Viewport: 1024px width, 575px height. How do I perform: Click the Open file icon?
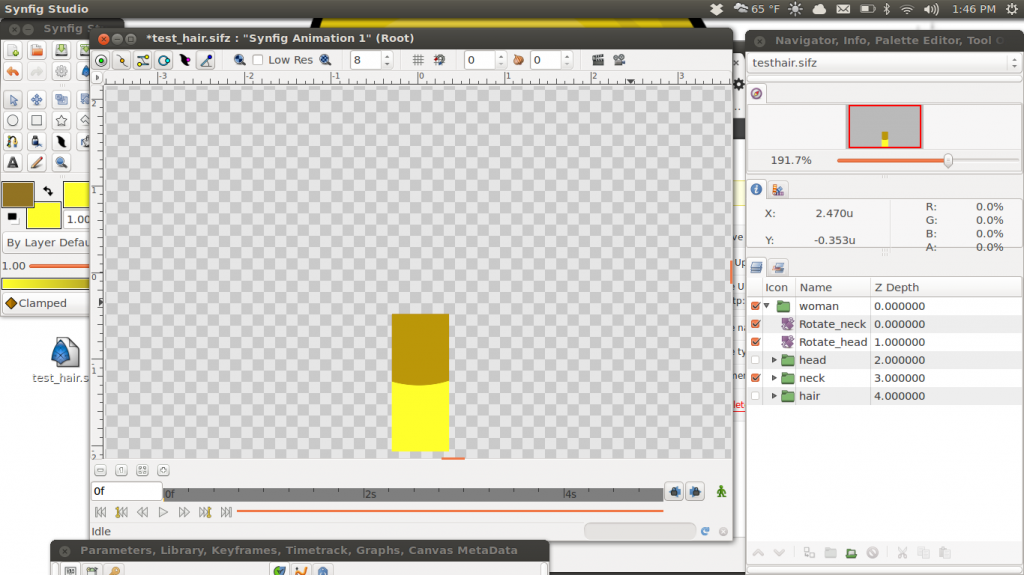(37, 51)
